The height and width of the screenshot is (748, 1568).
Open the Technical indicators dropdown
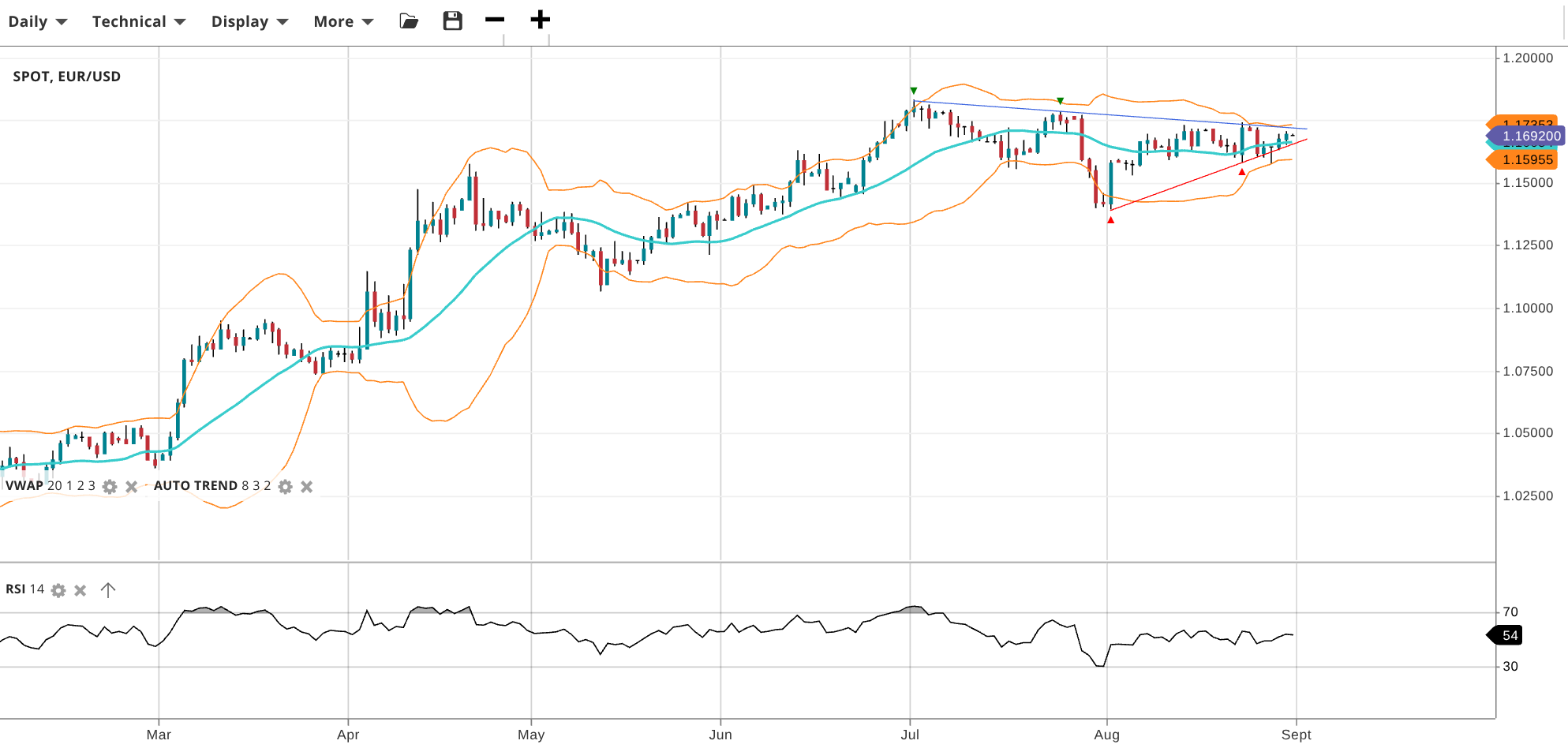(x=139, y=21)
